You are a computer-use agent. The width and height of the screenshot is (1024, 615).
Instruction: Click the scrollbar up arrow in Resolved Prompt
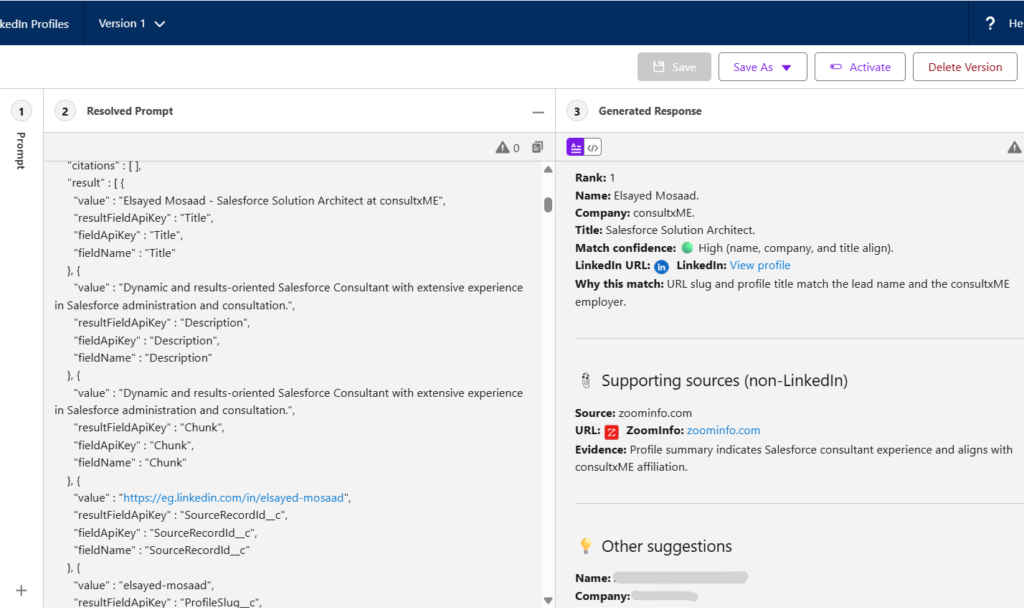(x=548, y=169)
